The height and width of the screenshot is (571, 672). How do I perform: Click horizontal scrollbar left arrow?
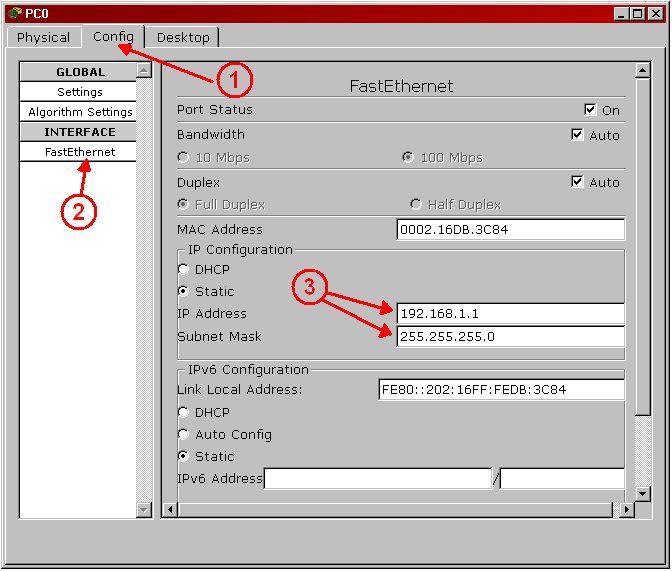coord(171,510)
